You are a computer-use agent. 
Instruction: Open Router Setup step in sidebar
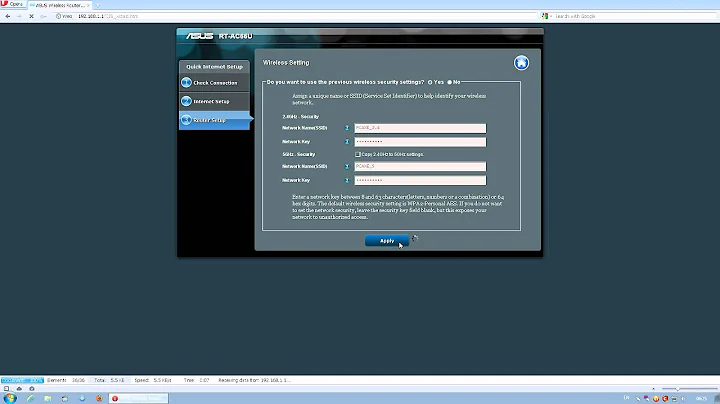click(214, 120)
